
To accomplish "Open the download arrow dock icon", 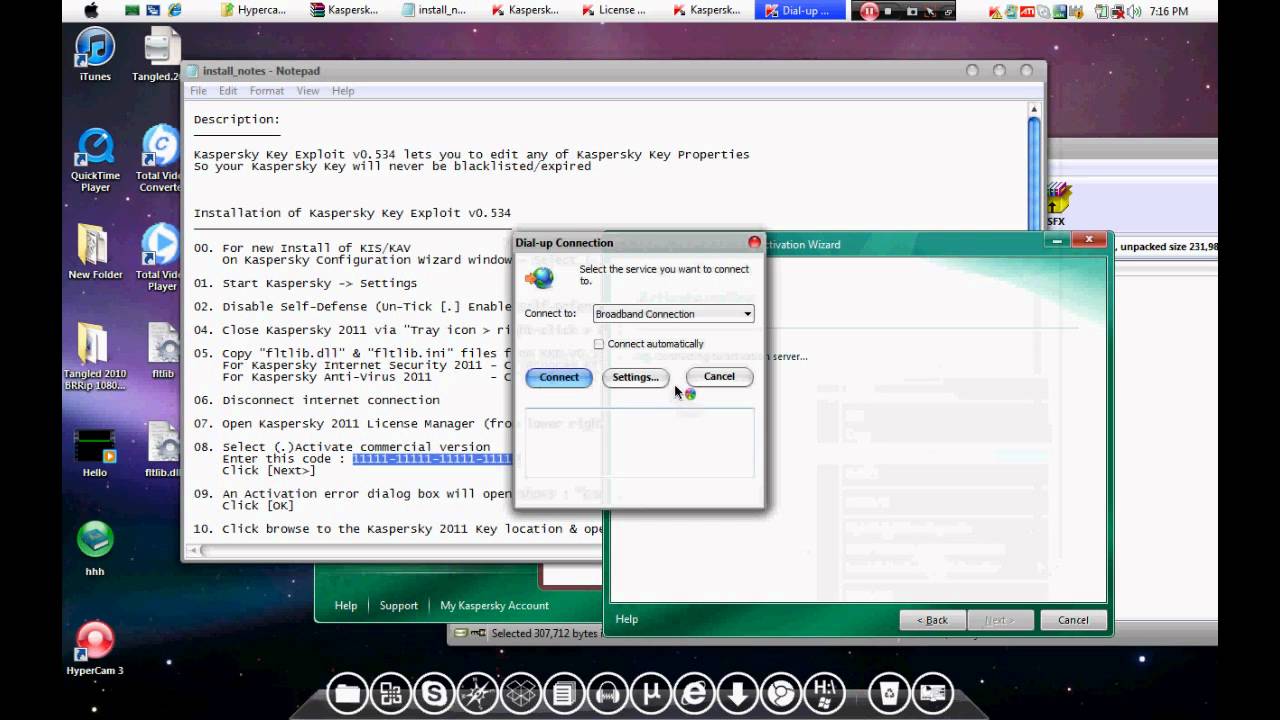I will click(737, 693).
